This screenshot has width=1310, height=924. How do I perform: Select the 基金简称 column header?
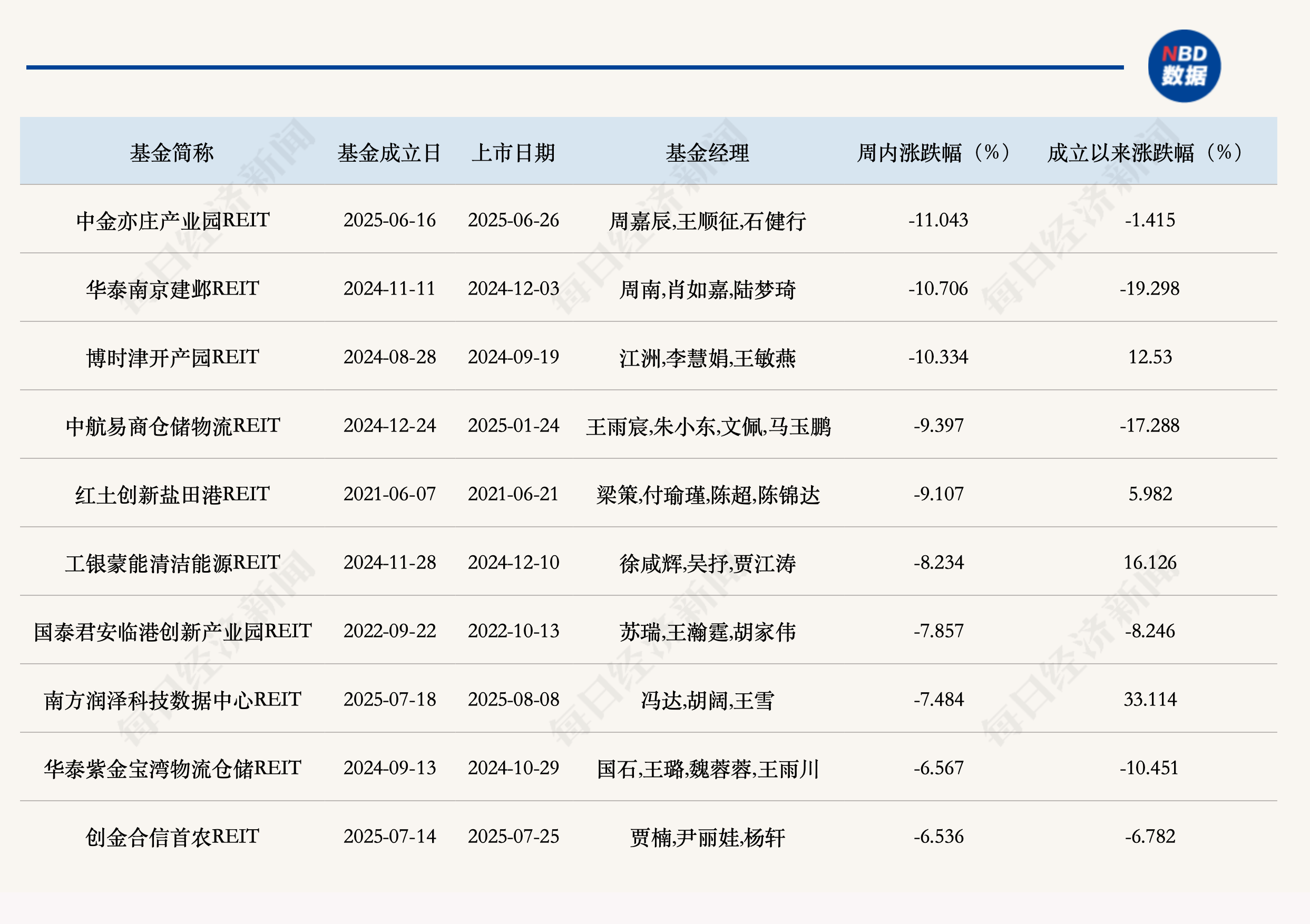point(172,153)
